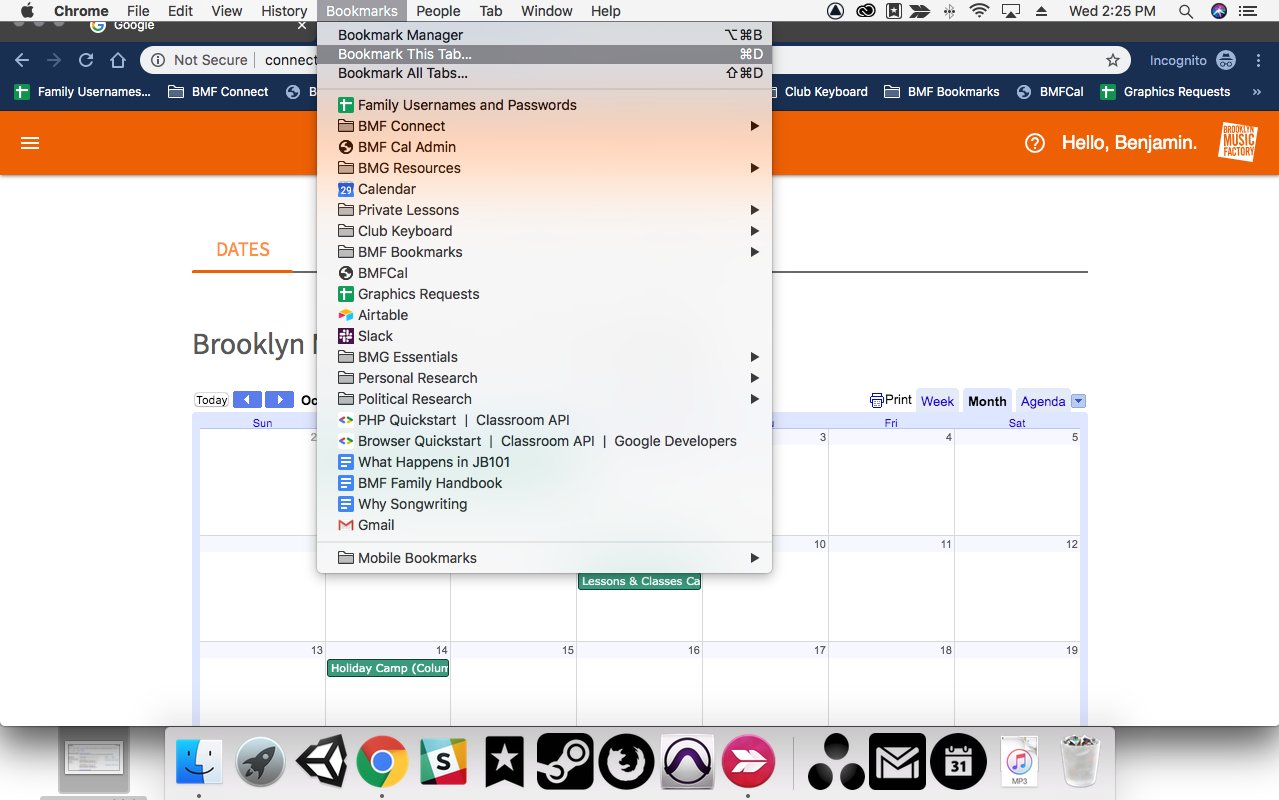The width and height of the screenshot is (1279, 800).
Task: Open Browser Quickstart Classroom API bookmark
Action: point(544,441)
